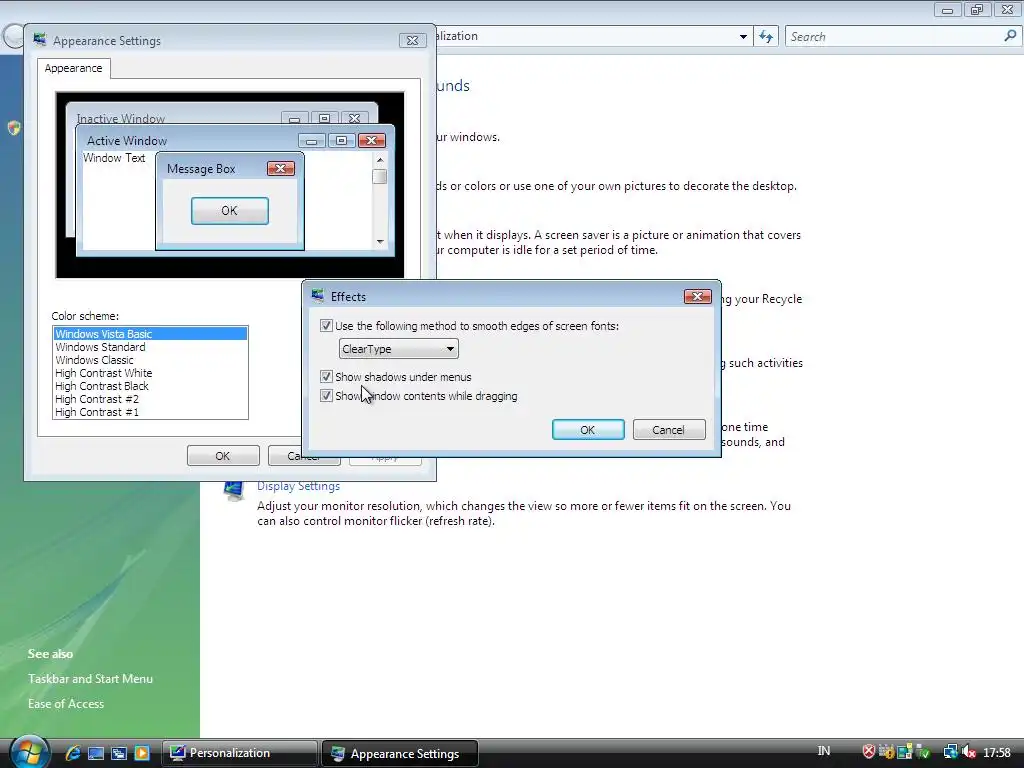This screenshot has width=1024, height=768.
Task: Click OK button in preview Message Box
Action: 229,211
